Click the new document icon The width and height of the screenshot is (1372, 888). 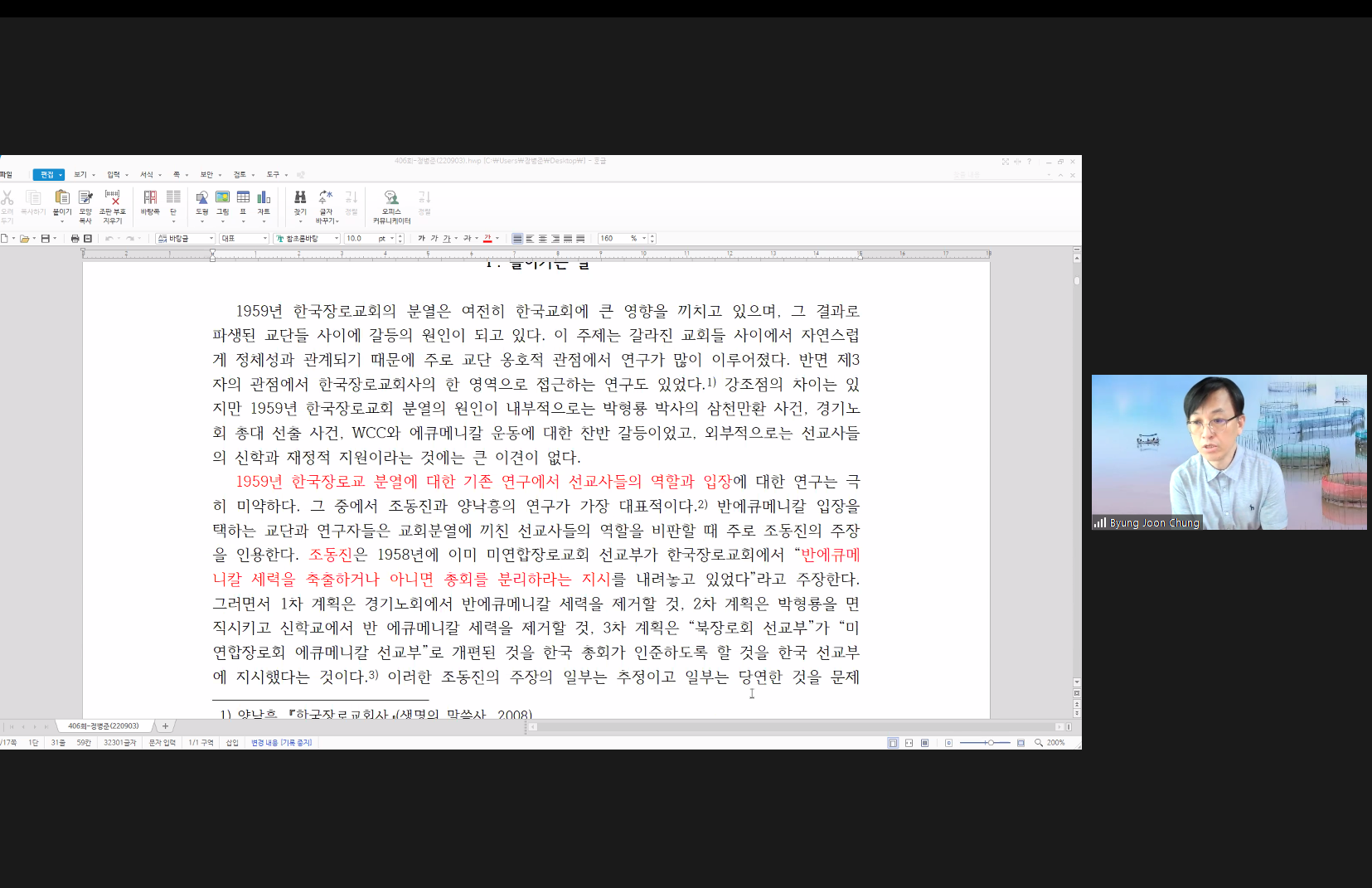(x=4, y=239)
